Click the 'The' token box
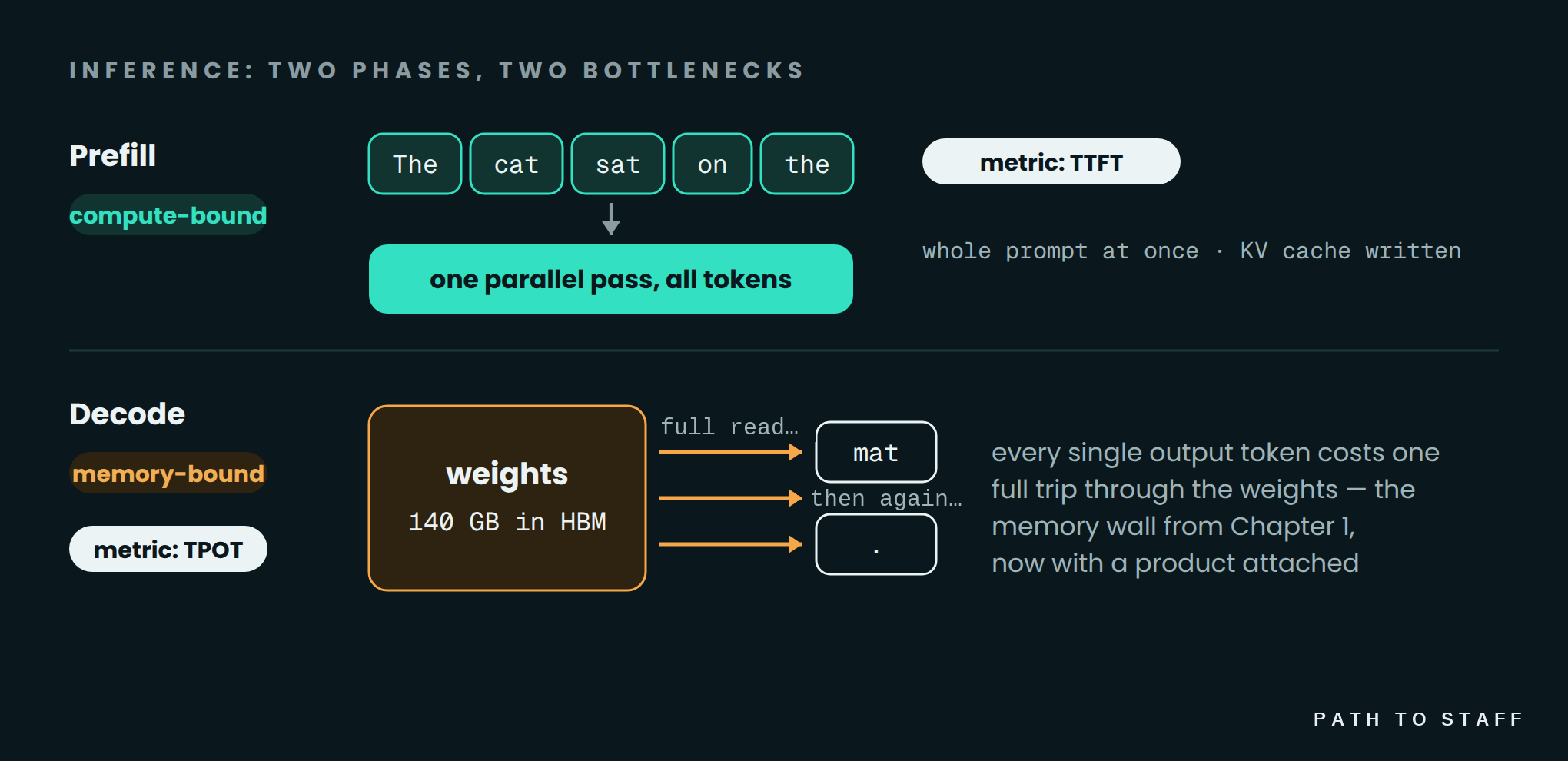This screenshot has width=1568, height=761. 415,164
